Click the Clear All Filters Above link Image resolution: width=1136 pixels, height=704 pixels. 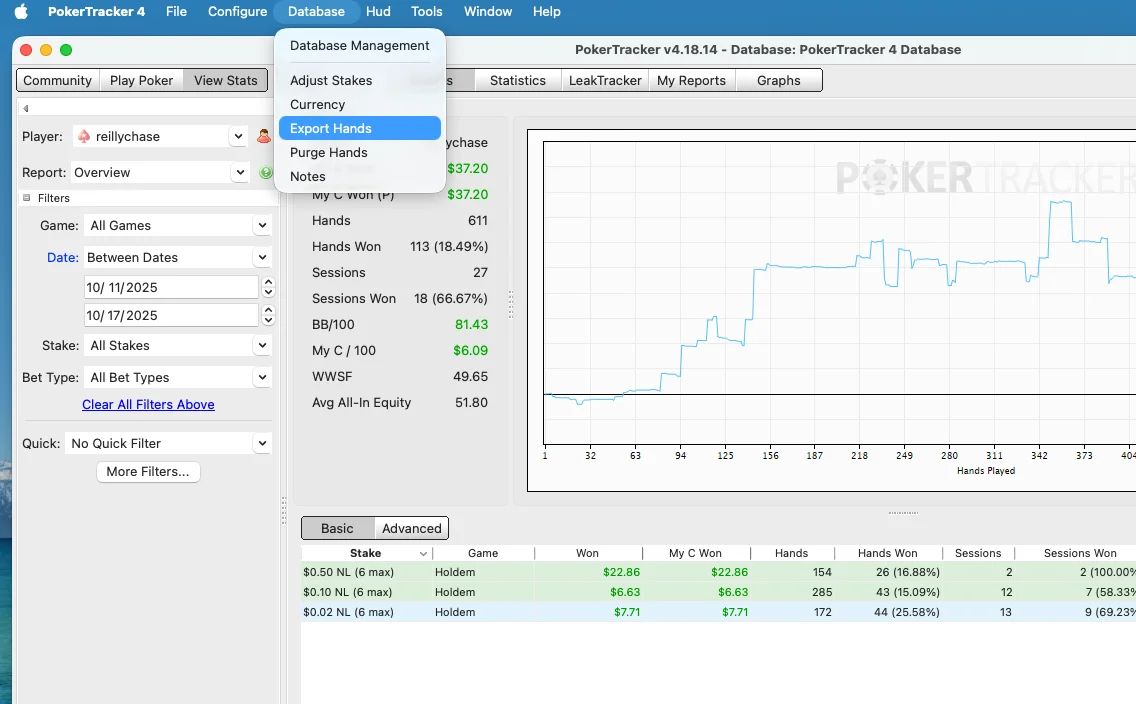coord(148,404)
